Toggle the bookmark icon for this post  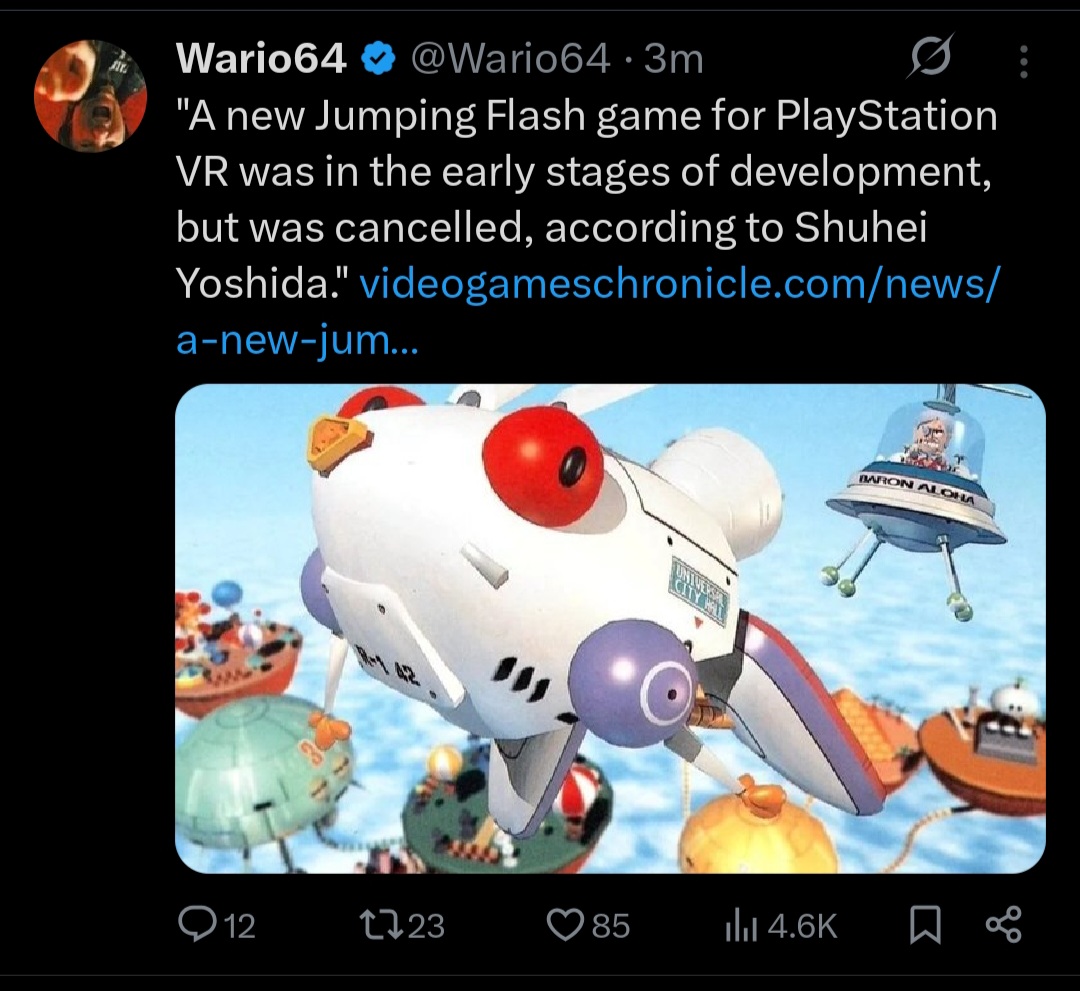(x=925, y=925)
